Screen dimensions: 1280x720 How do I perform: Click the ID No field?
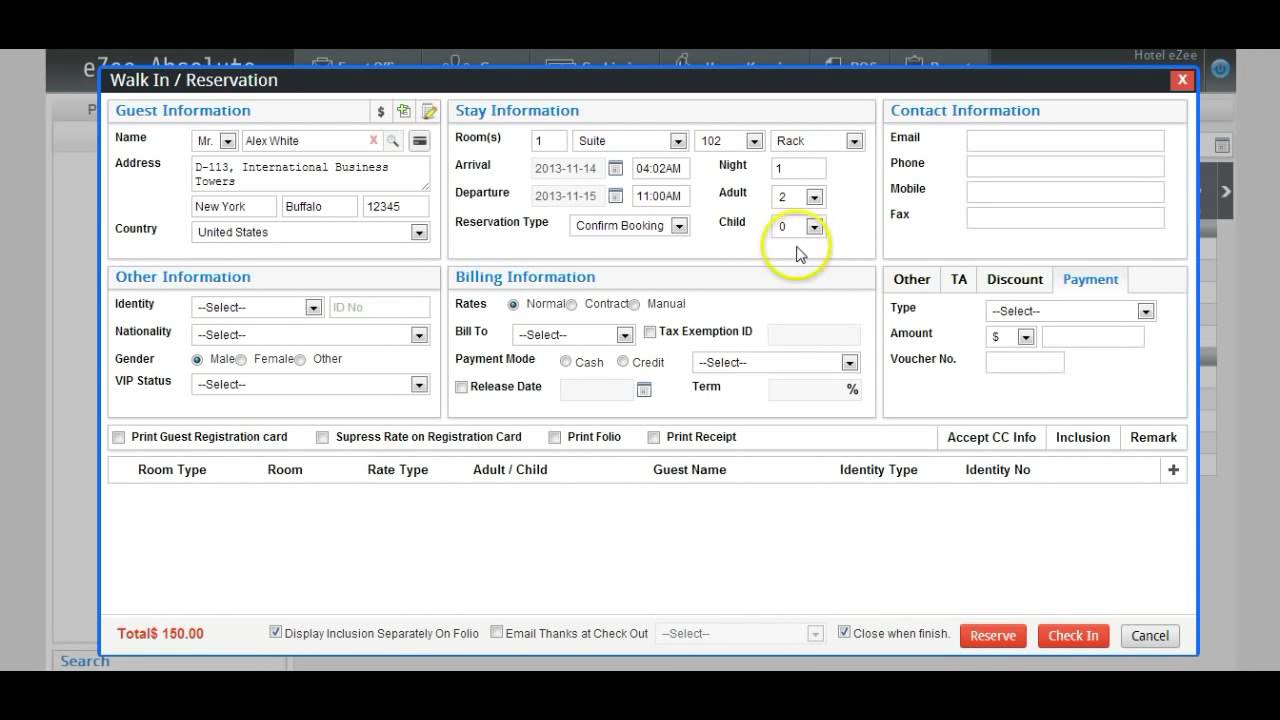(379, 308)
